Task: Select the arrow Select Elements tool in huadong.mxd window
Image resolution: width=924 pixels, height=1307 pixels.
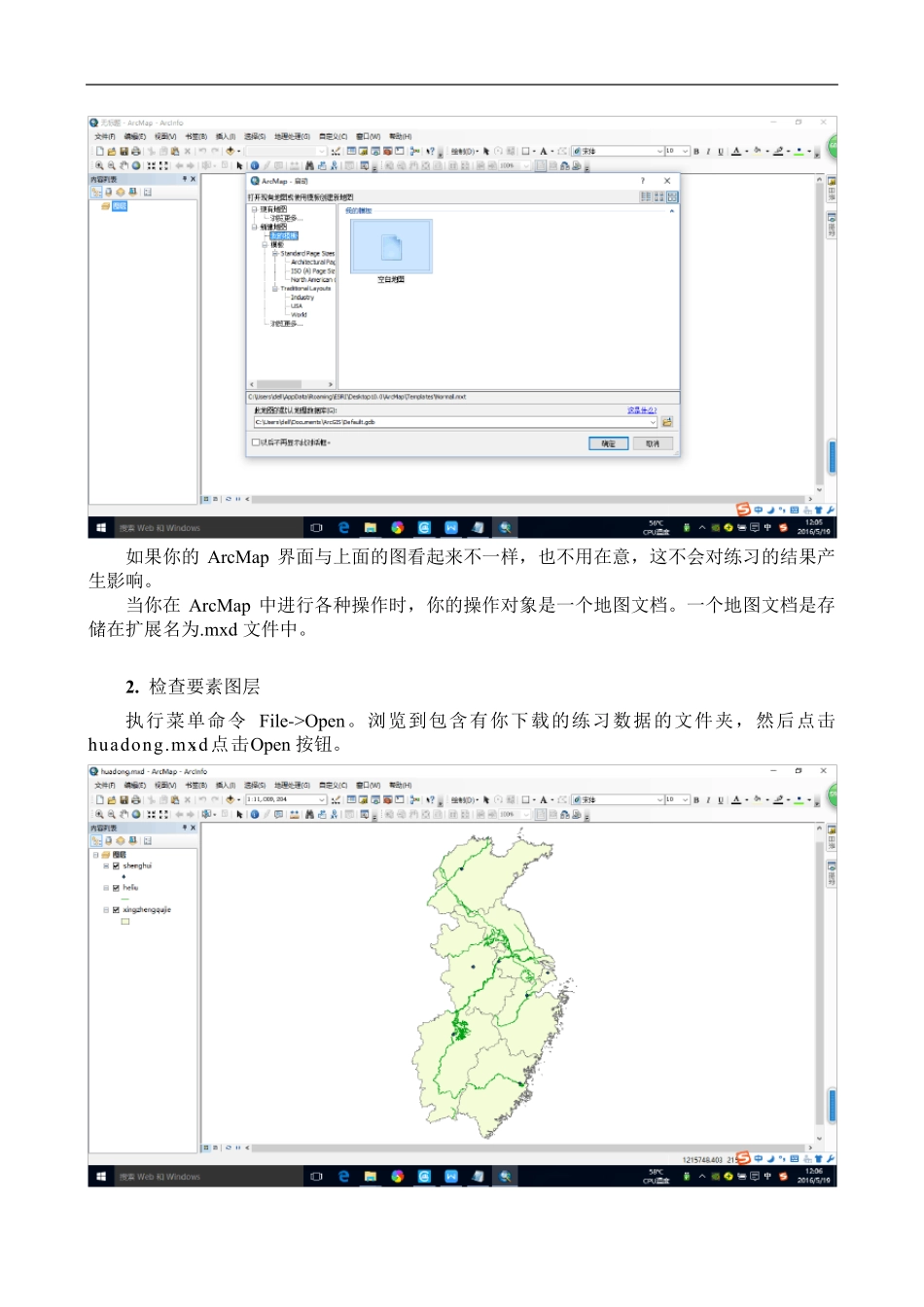Action: (x=239, y=814)
